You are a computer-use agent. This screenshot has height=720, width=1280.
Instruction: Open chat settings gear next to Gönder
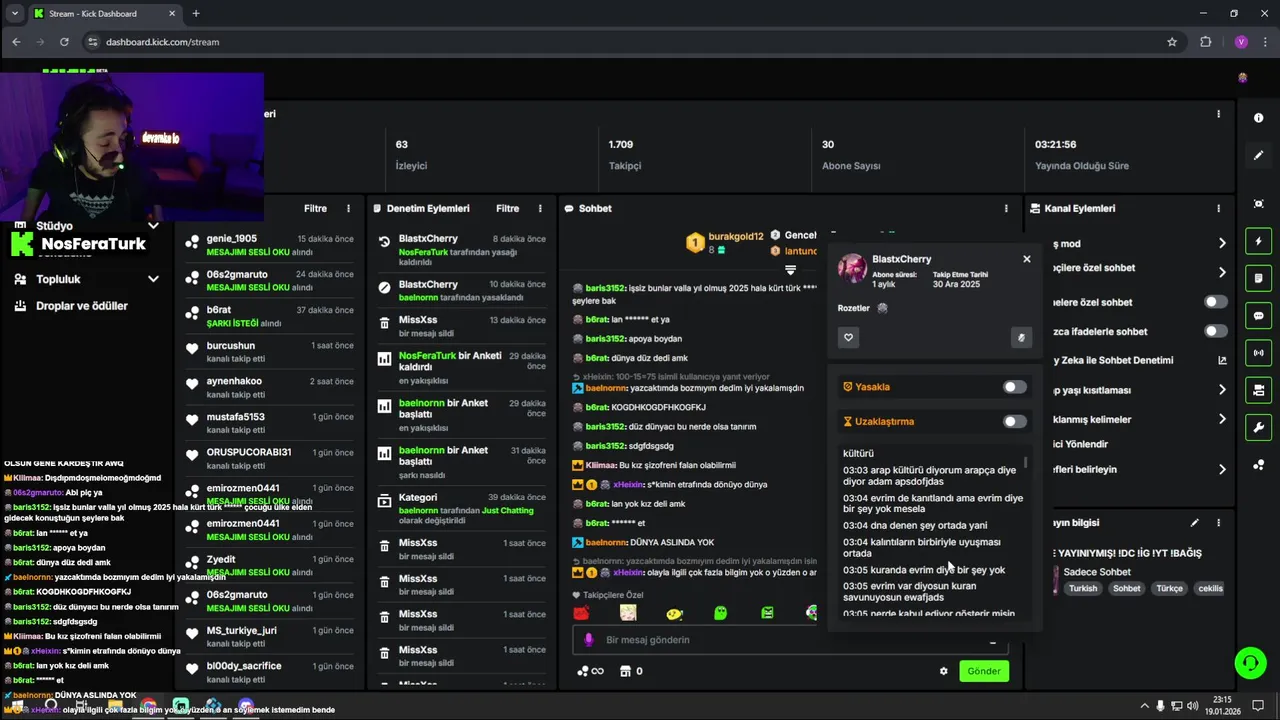pos(943,671)
